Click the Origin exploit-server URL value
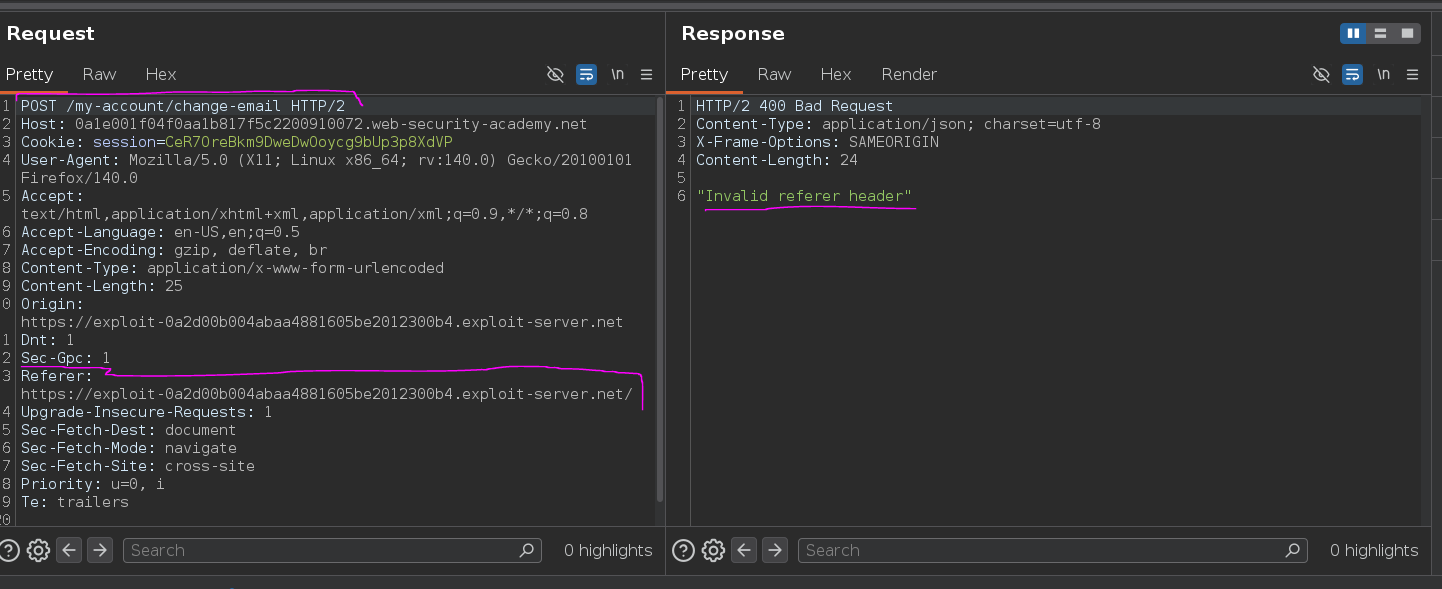 coord(322,322)
